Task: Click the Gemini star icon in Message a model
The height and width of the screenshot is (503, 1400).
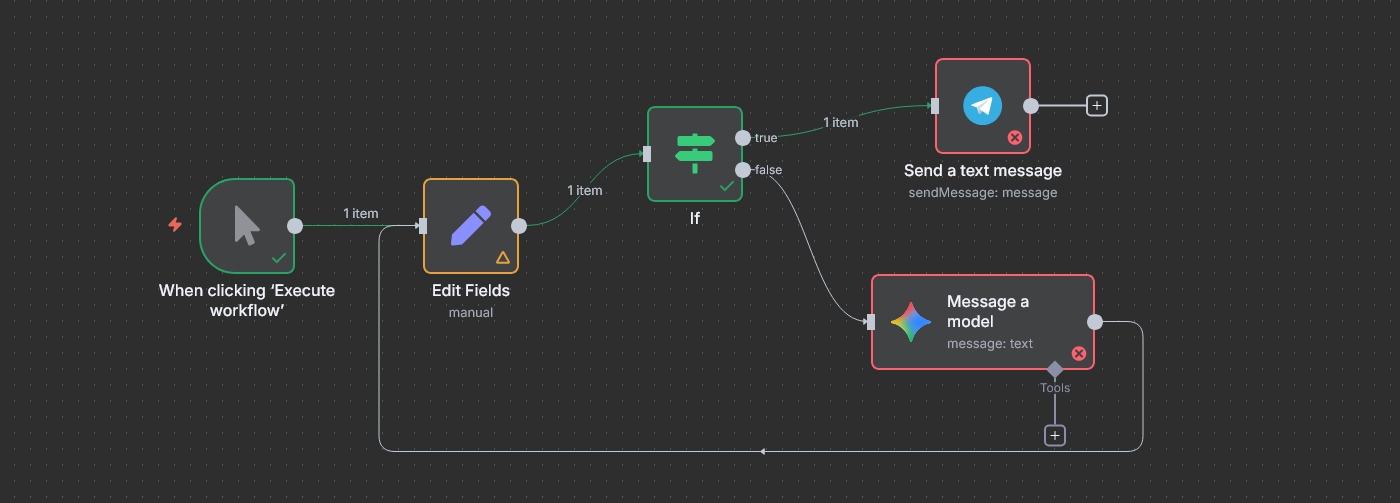Action: click(911, 322)
